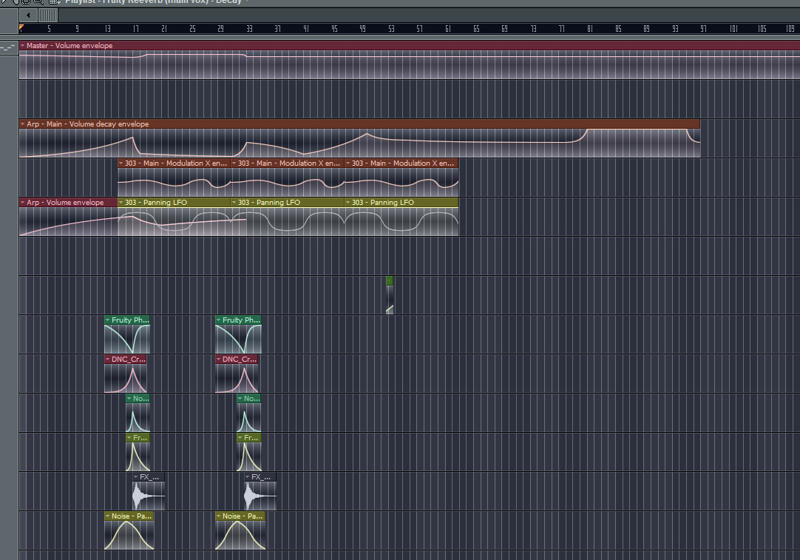
Task: Select the second 303 Main Modulation X title
Action: [284, 163]
